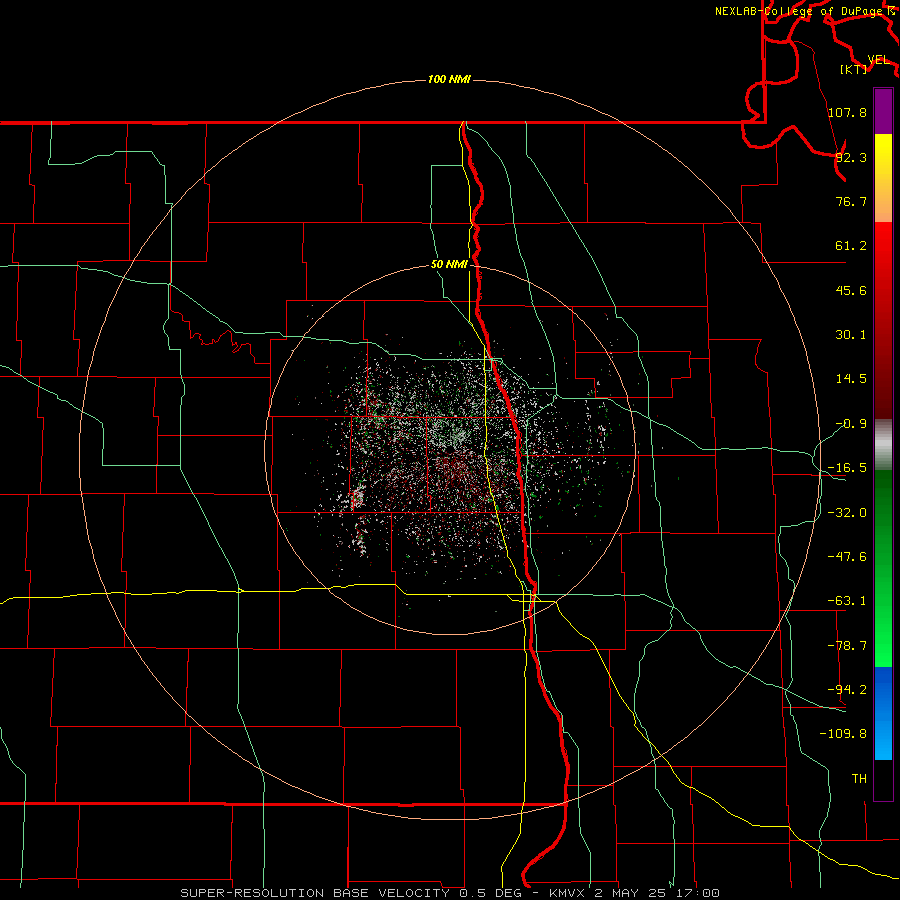The image size is (900, 900).
Task: Click the -16.5 legend value
Action: point(847,468)
